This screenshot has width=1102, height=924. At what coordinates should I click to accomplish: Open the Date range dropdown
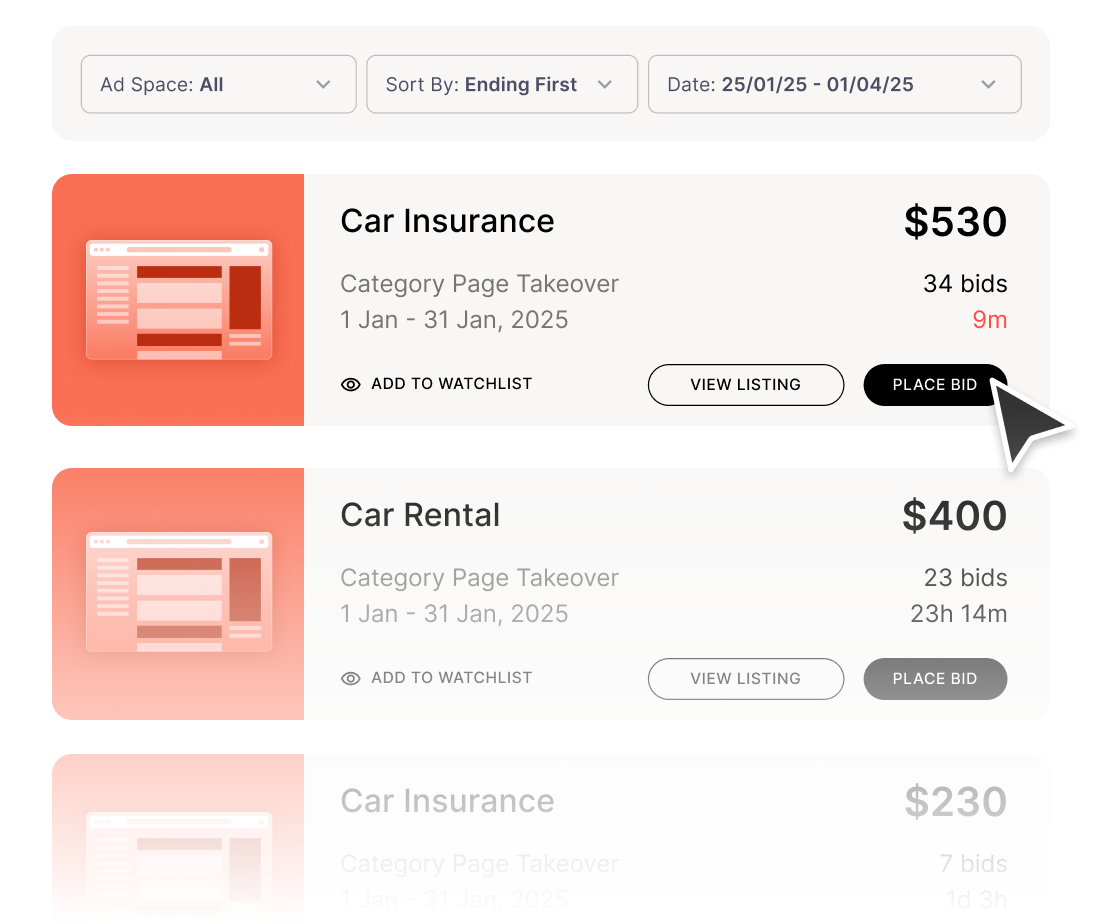834,85
